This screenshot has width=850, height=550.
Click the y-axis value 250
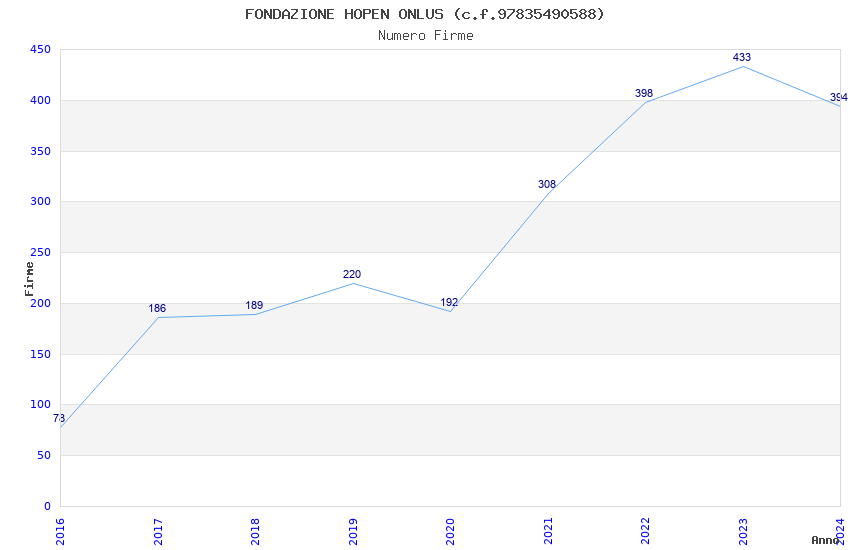[41, 253]
